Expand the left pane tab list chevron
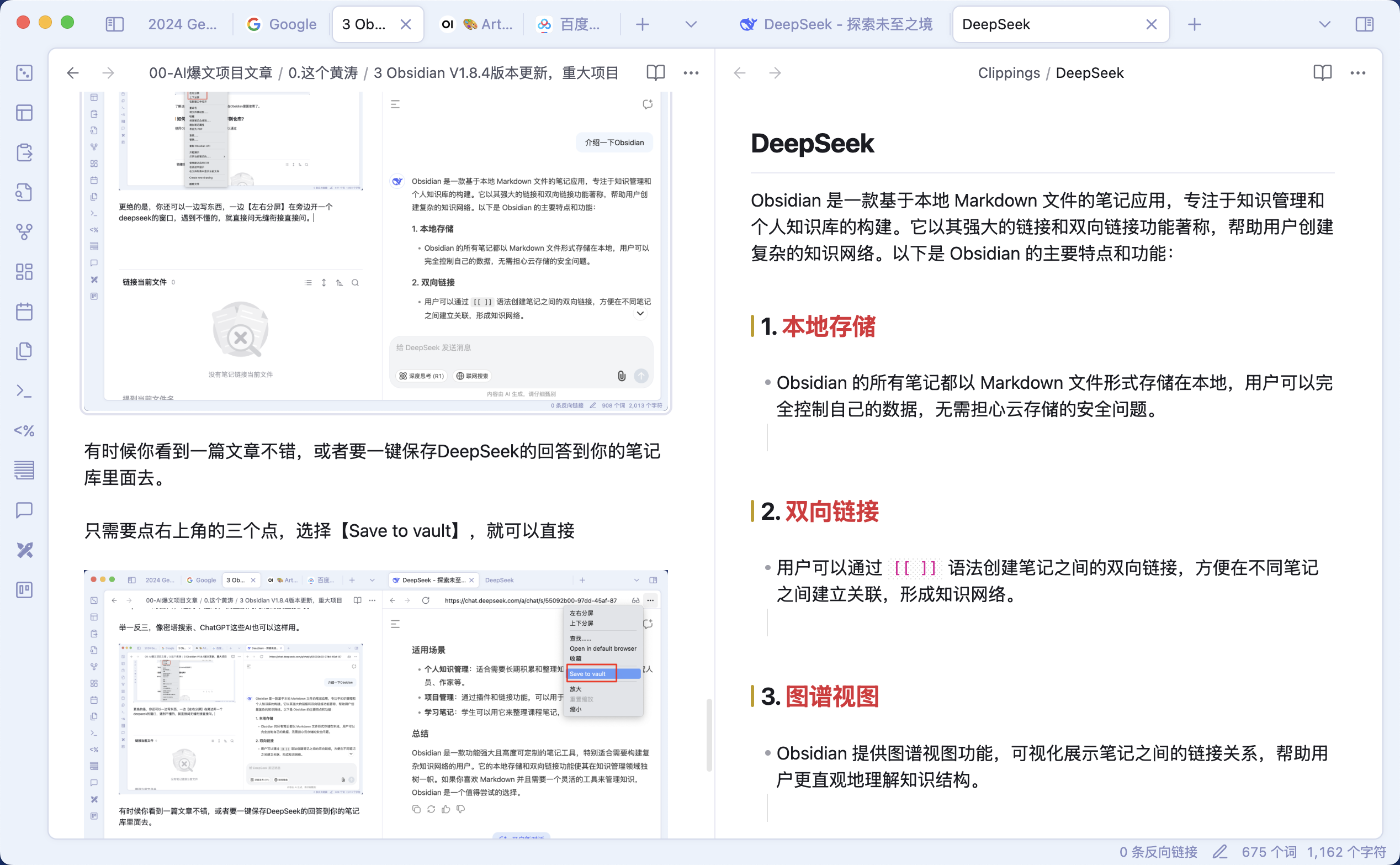This screenshot has width=1400, height=865. pos(691,24)
